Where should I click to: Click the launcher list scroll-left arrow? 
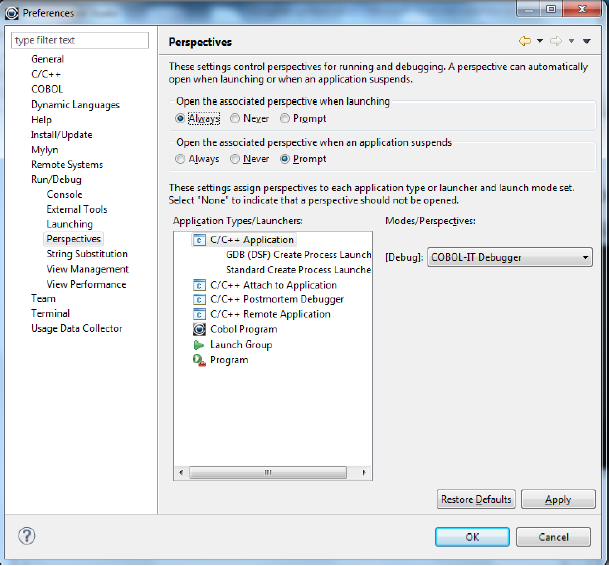click(x=181, y=472)
